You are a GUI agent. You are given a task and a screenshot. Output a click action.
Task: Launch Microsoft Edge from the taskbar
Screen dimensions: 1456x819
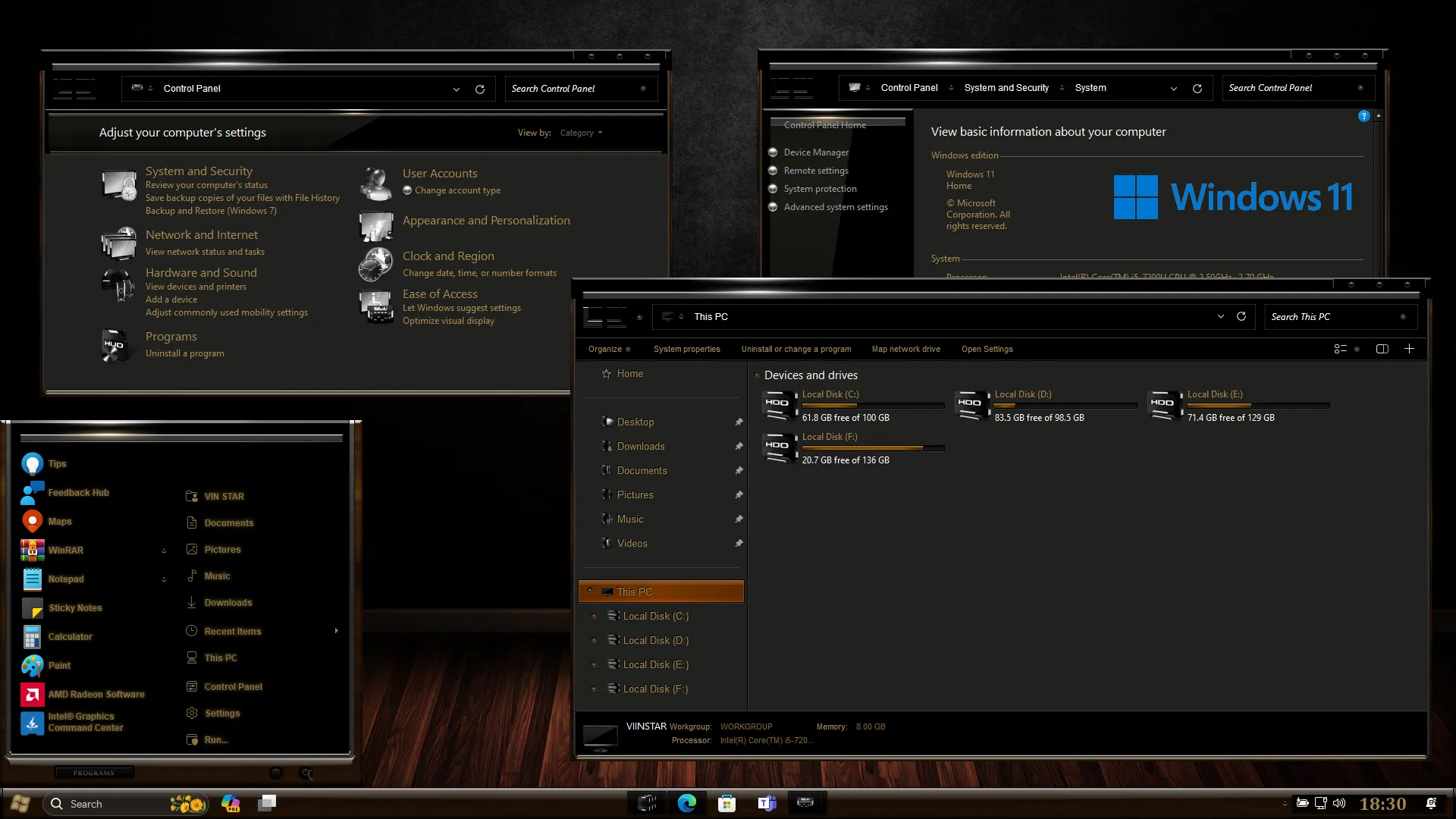(687, 803)
